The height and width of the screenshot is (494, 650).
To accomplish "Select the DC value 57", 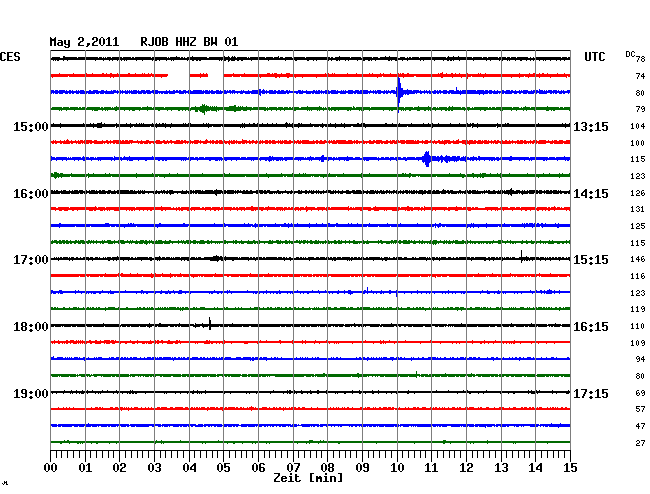I will 640,409.
